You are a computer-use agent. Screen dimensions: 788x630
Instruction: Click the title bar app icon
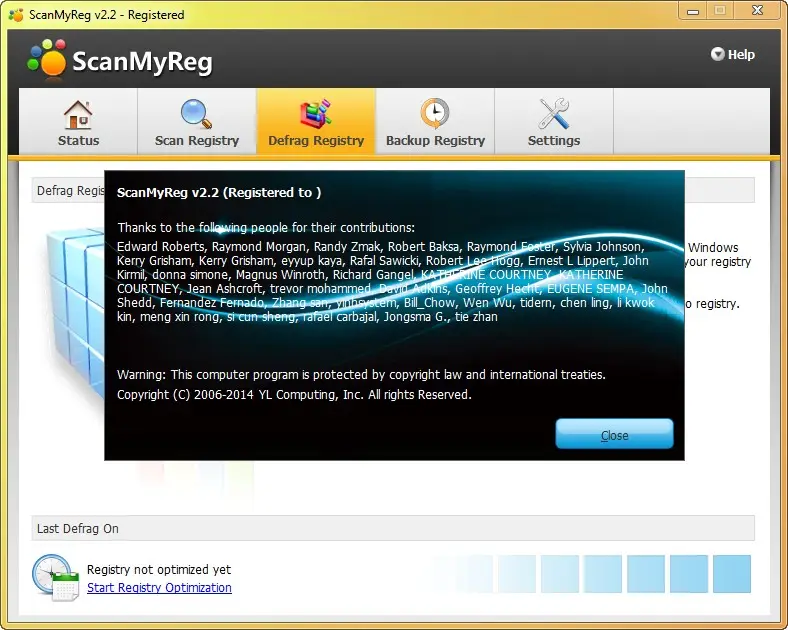pyautogui.click(x=16, y=15)
